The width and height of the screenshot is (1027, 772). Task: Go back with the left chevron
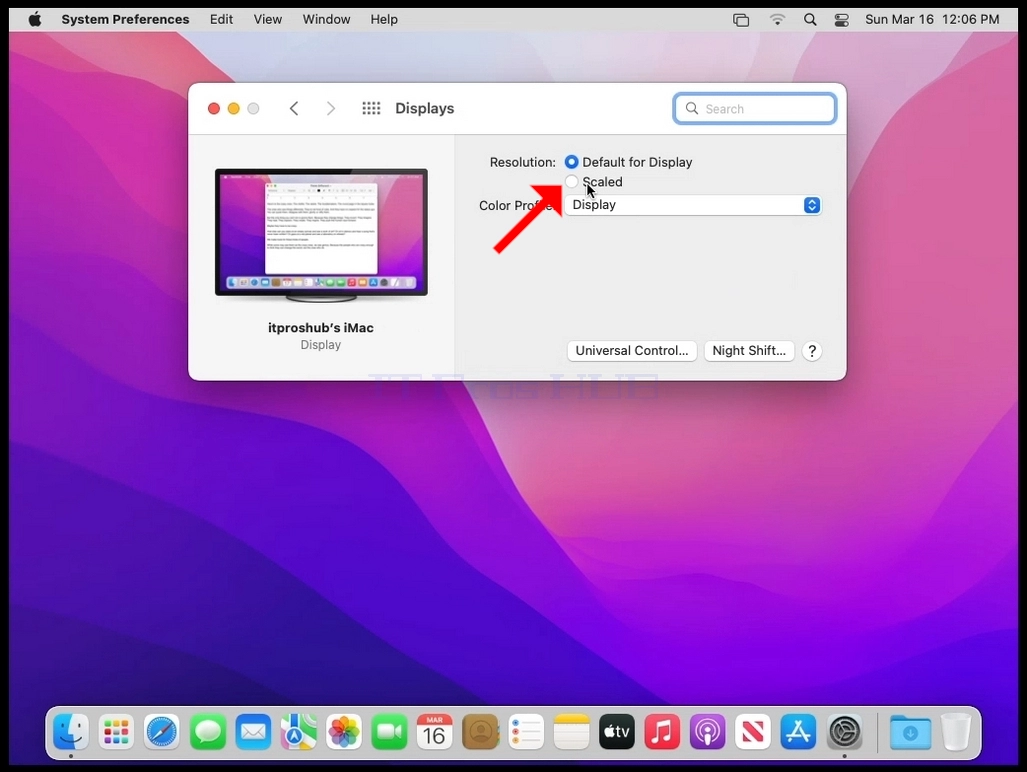click(x=294, y=109)
